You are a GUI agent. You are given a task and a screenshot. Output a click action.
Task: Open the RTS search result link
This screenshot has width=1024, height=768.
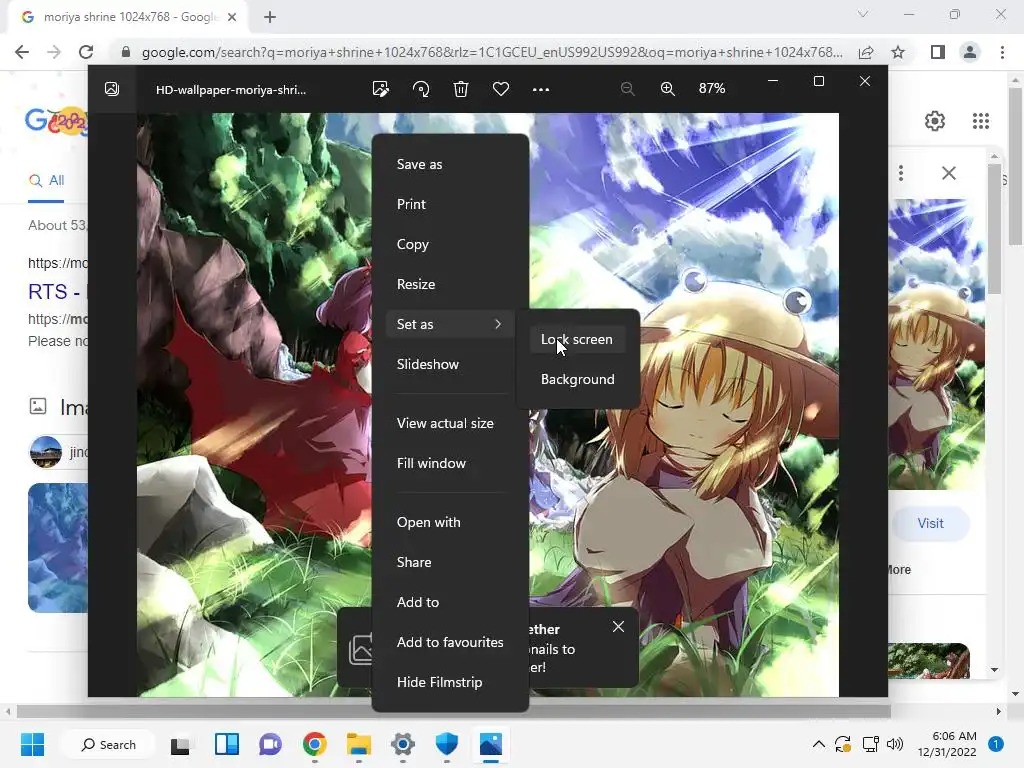[x=56, y=291]
